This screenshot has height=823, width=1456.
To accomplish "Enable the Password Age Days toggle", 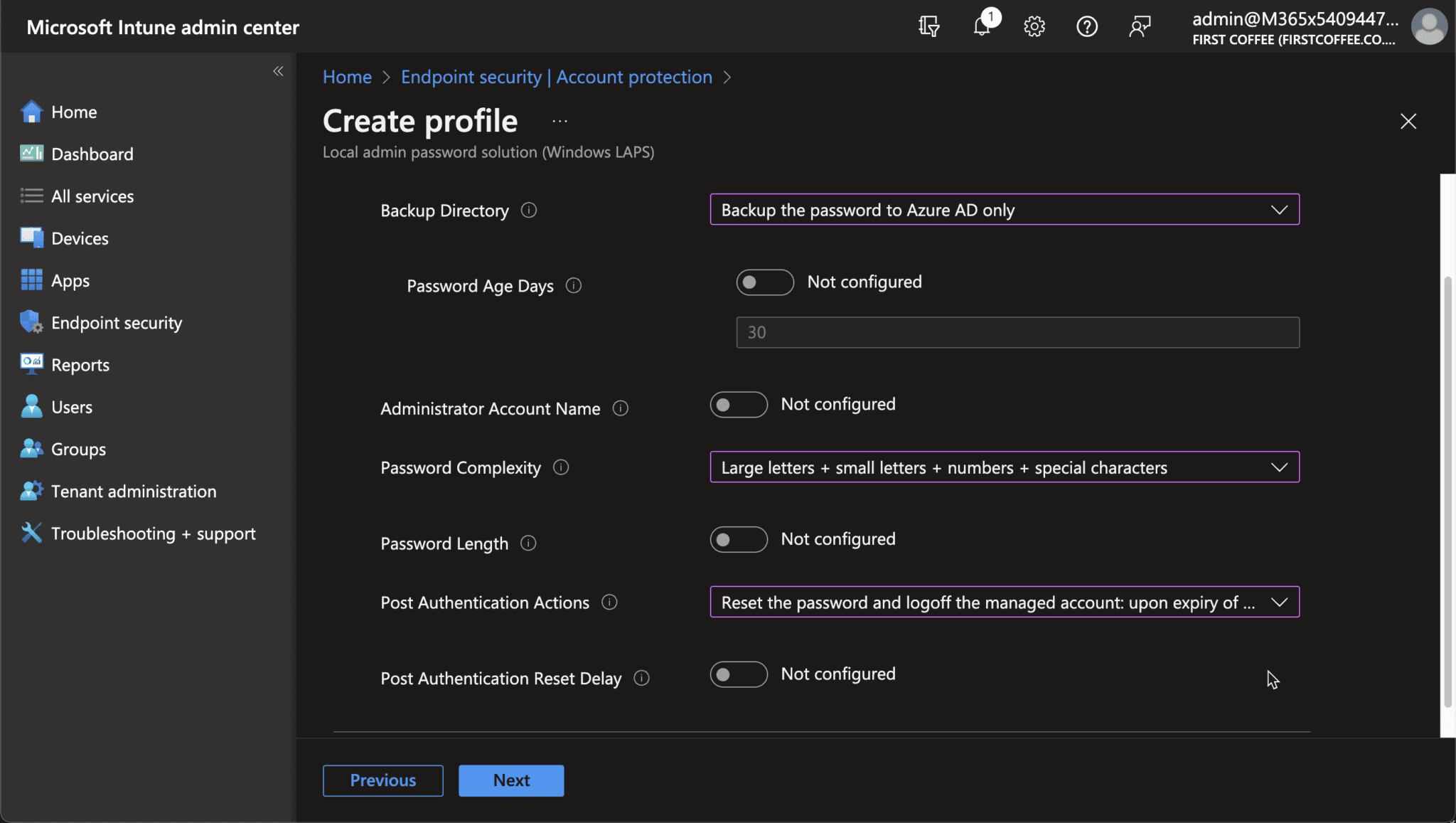I will coord(764,282).
